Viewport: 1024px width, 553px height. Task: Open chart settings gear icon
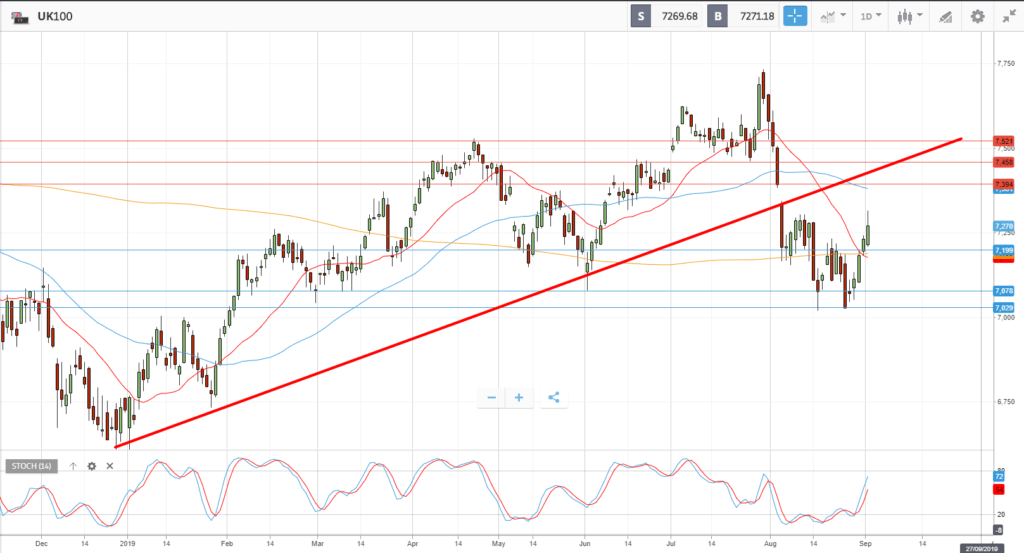coord(977,16)
